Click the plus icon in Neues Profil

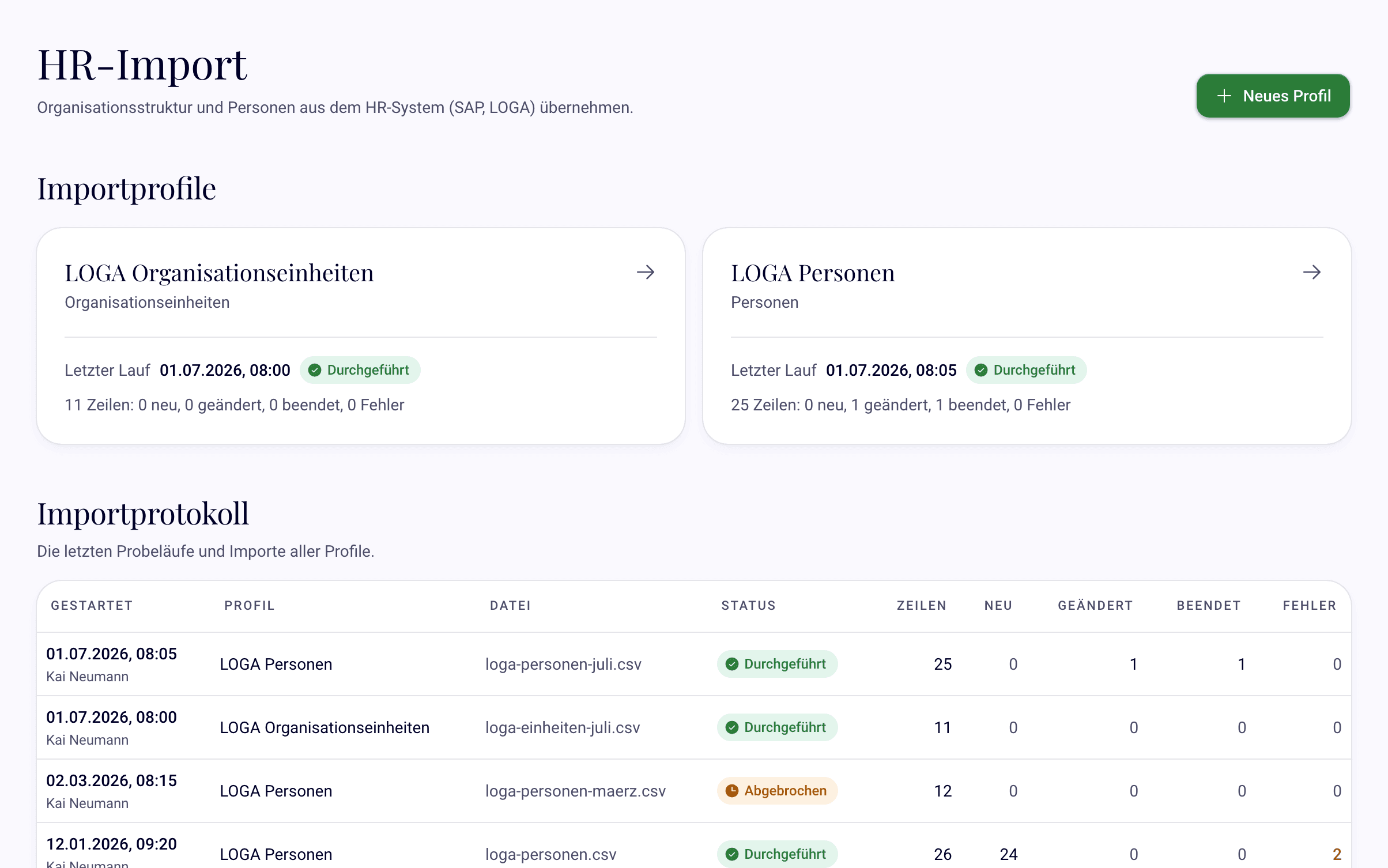[1224, 96]
